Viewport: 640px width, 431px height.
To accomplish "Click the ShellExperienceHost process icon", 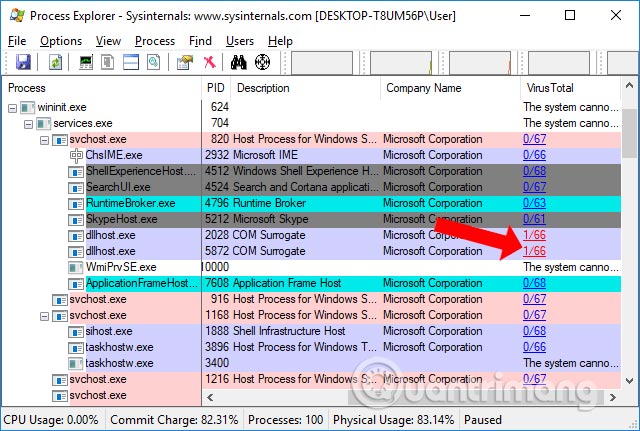I will click(76, 172).
